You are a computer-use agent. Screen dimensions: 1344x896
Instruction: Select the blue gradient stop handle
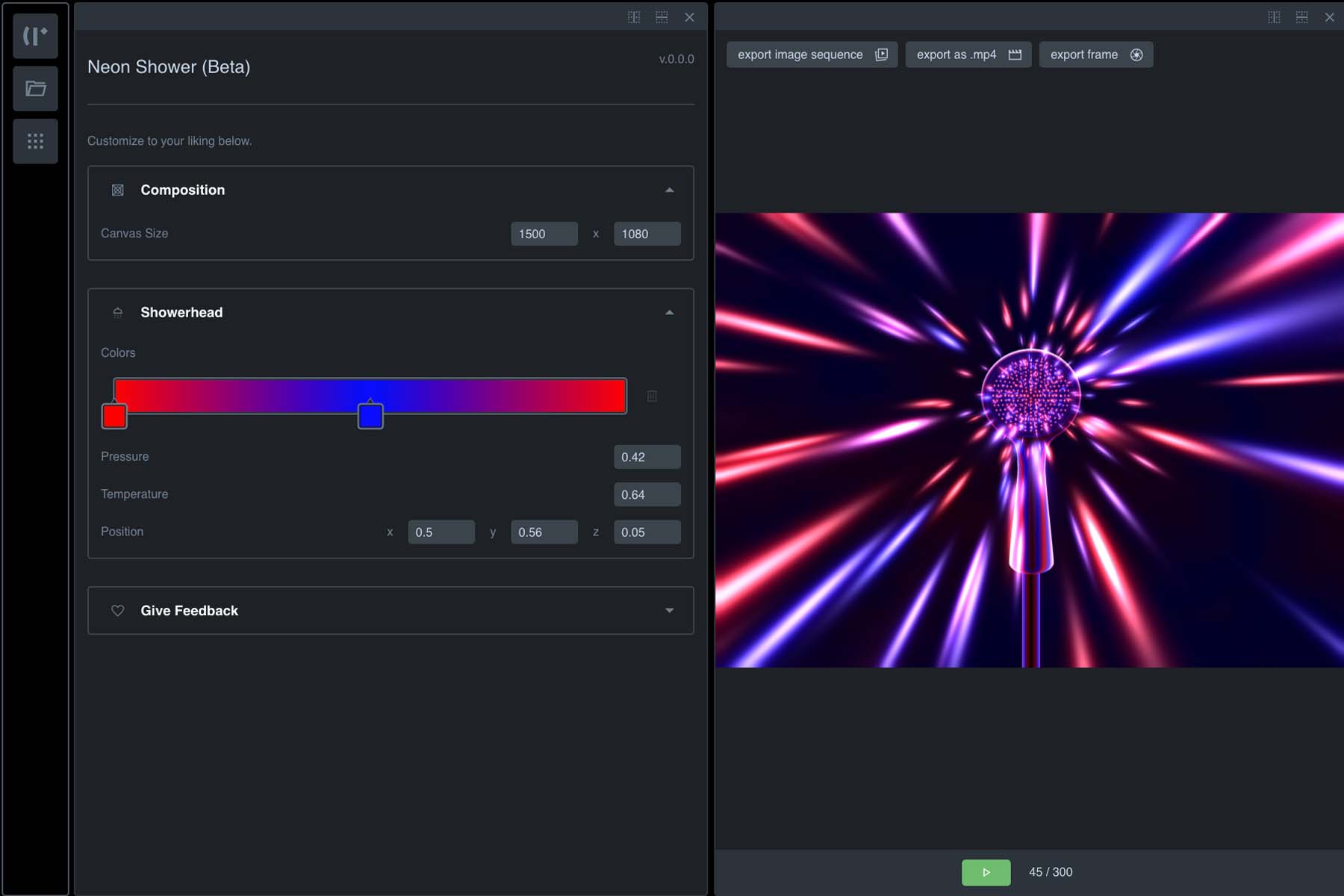370,417
